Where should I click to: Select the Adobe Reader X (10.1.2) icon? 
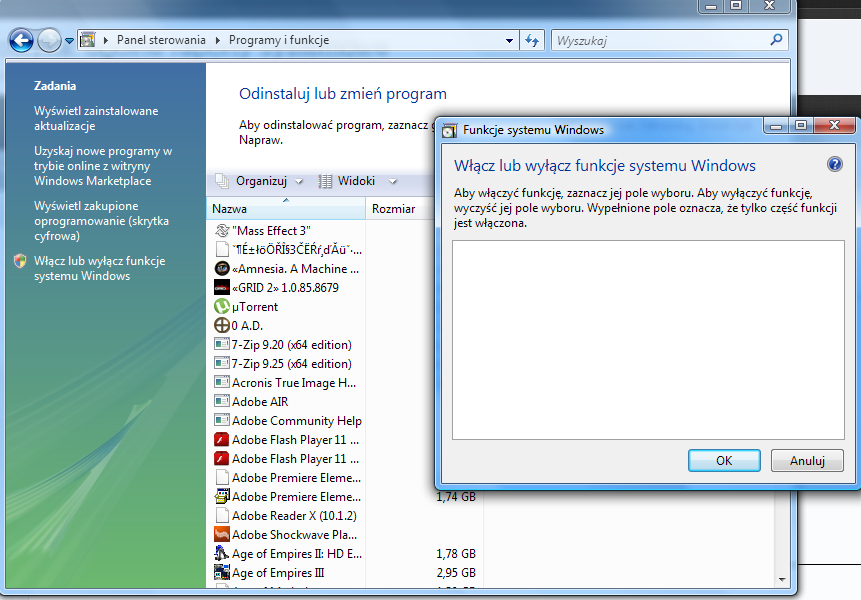click(222, 515)
